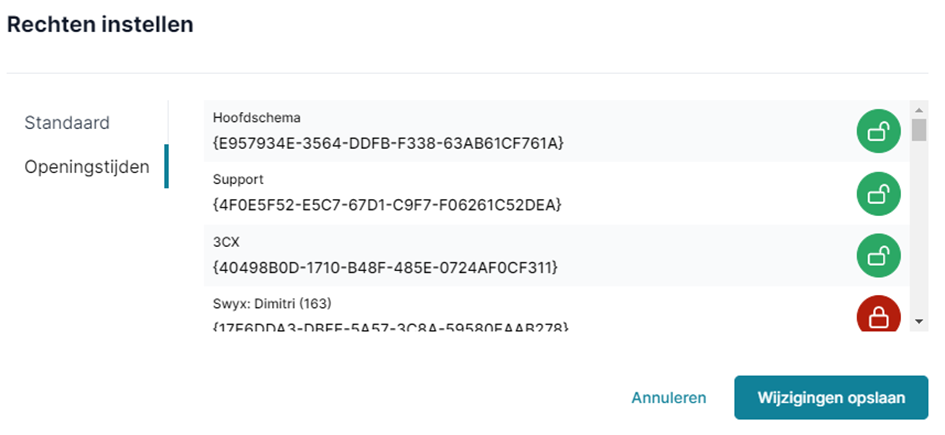The height and width of the screenshot is (435, 945).
Task: Unlock the red padlock for Swyx: Dimitri
Action: pyautogui.click(x=879, y=313)
